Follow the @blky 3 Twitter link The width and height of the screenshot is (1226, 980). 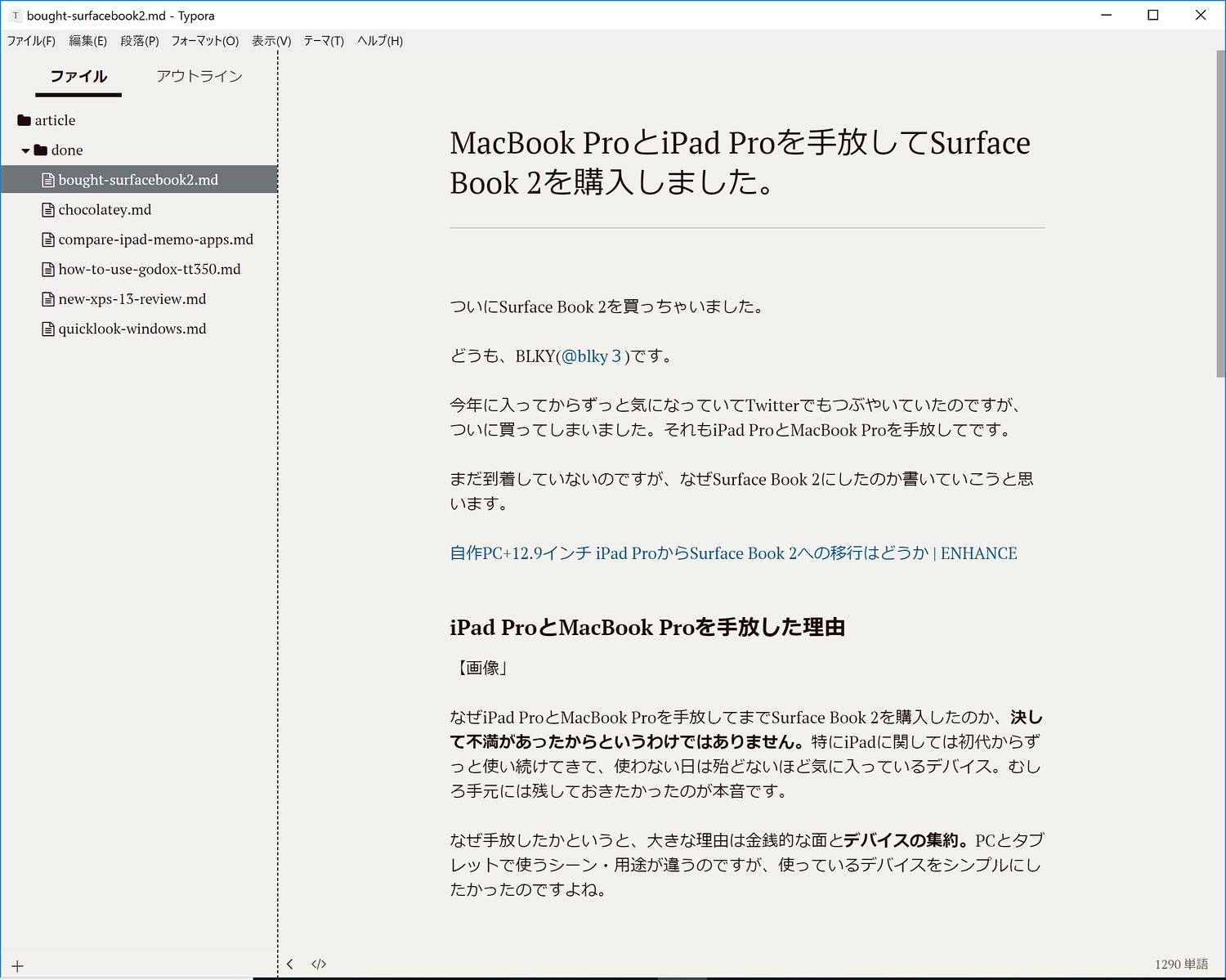pos(592,356)
